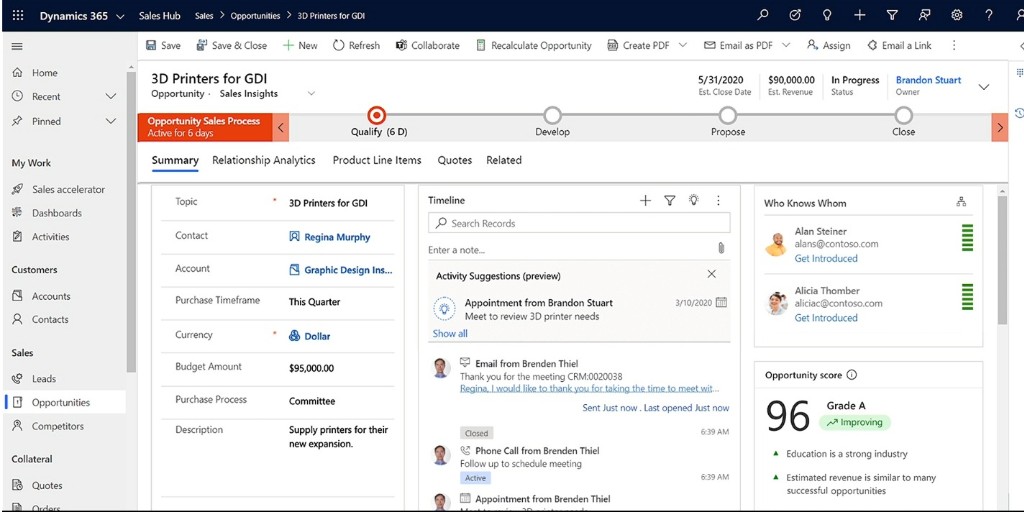The image size is (1024, 512).
Task: Click Show all activity suggestions
Action: pos(450,334)
